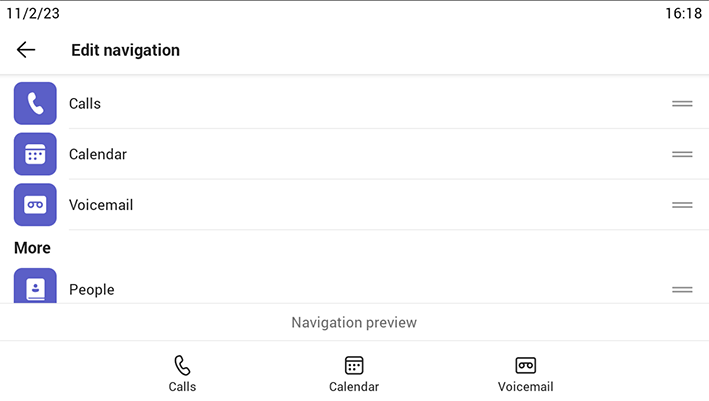
Task: Go back using the left arrow
Action: [x=26, y=50]
